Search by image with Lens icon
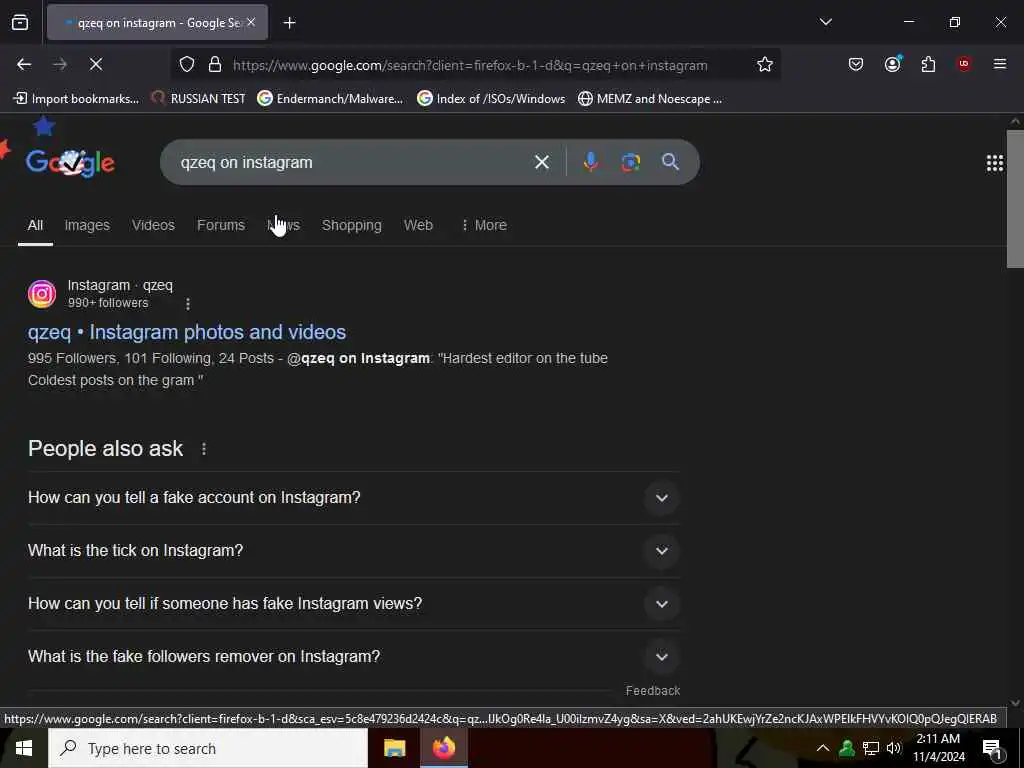The width and height of the screenshot is (1024, 768). click(630, 162)
